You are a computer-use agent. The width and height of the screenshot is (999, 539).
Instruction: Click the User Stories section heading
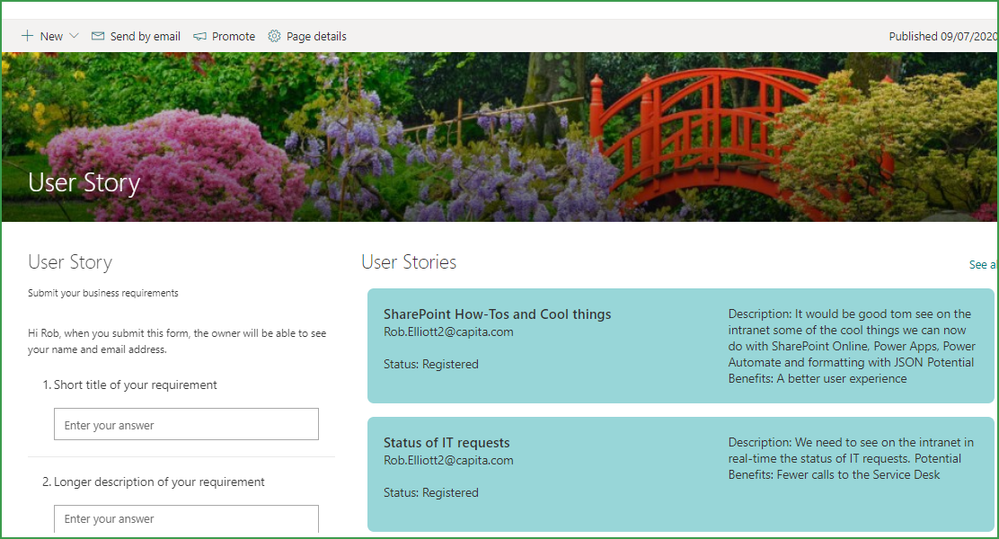(408, 262)
